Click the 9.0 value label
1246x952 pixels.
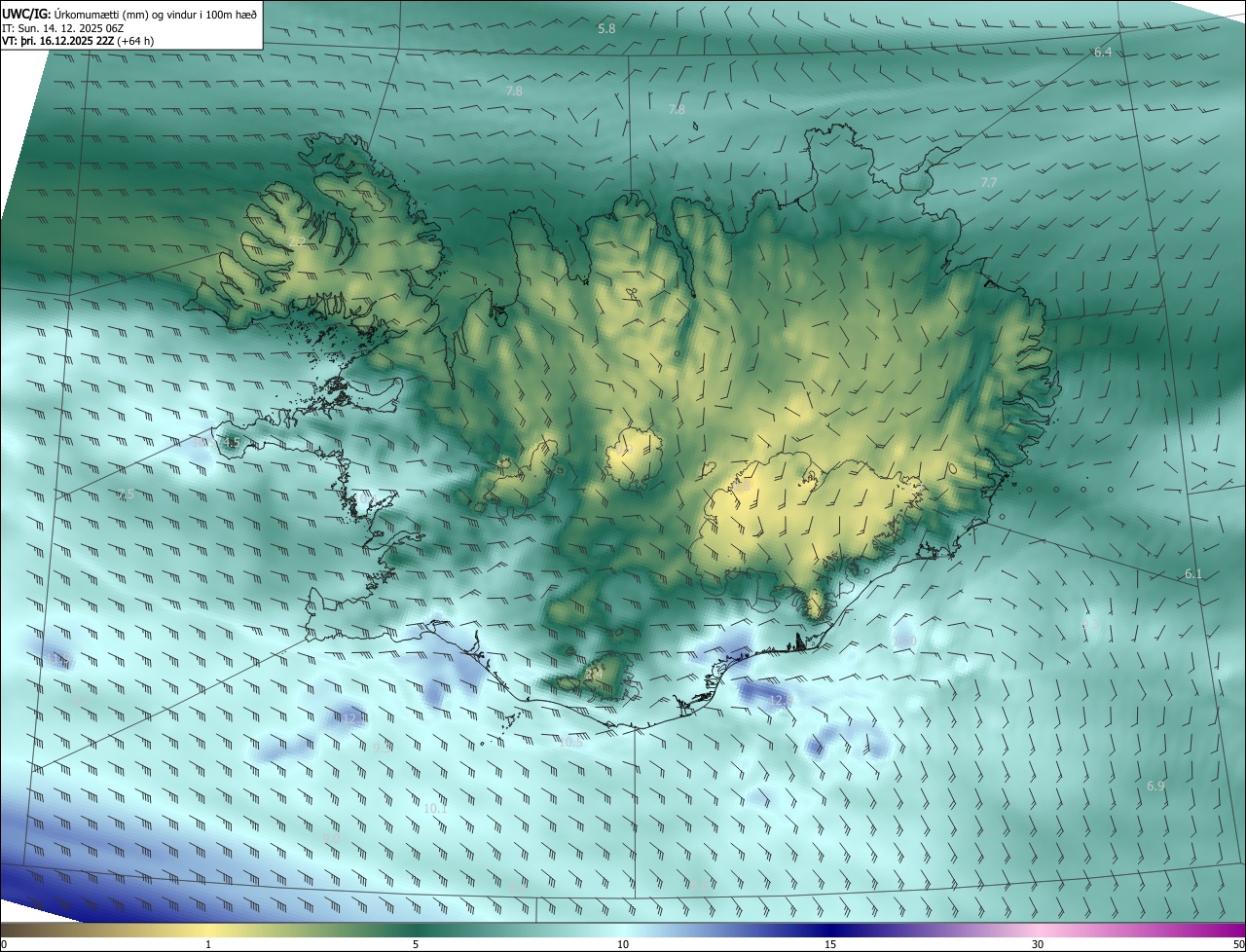(x=331, y=838)
